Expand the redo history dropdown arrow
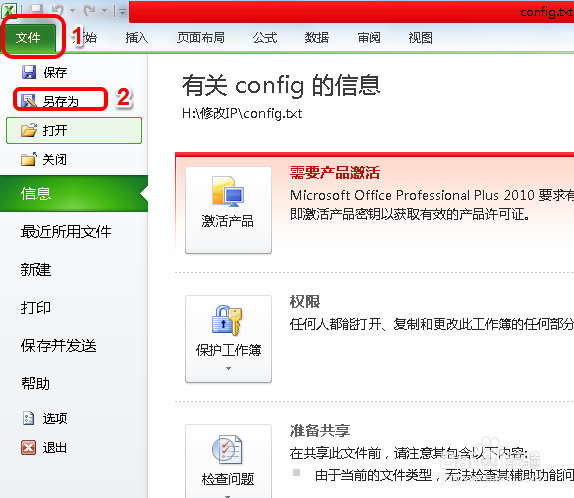574x498 pixels. click(x=105, y=11)
